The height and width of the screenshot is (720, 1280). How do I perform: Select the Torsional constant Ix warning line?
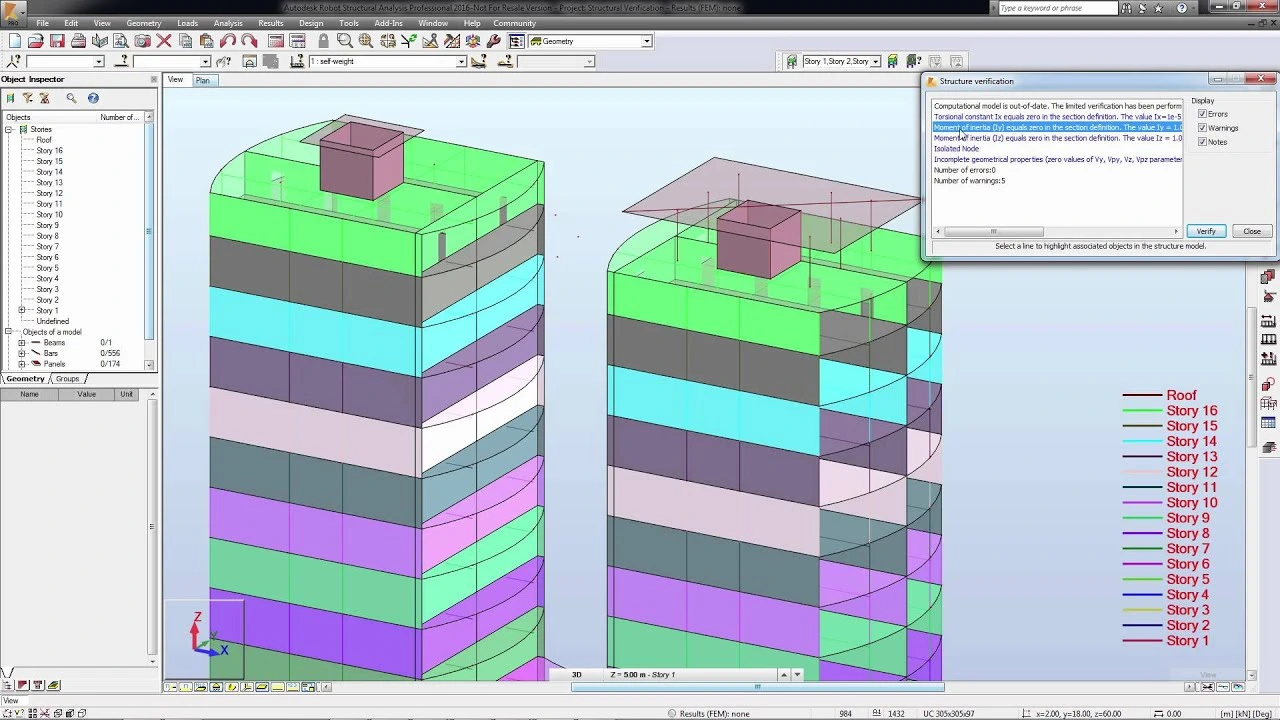(x=1057, y=117)
